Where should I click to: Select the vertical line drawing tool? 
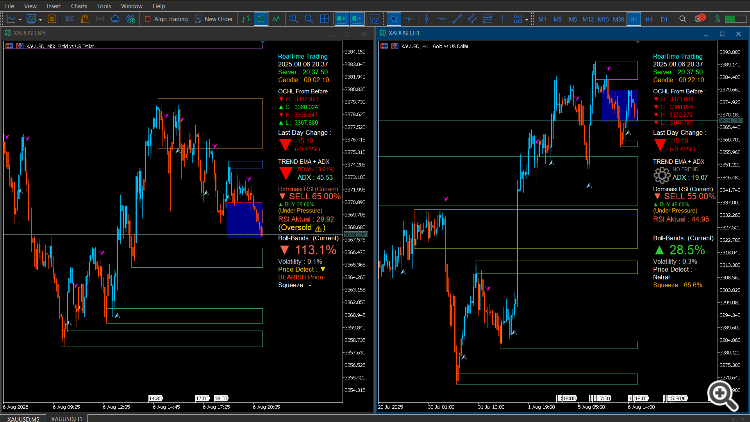(426, 19)
